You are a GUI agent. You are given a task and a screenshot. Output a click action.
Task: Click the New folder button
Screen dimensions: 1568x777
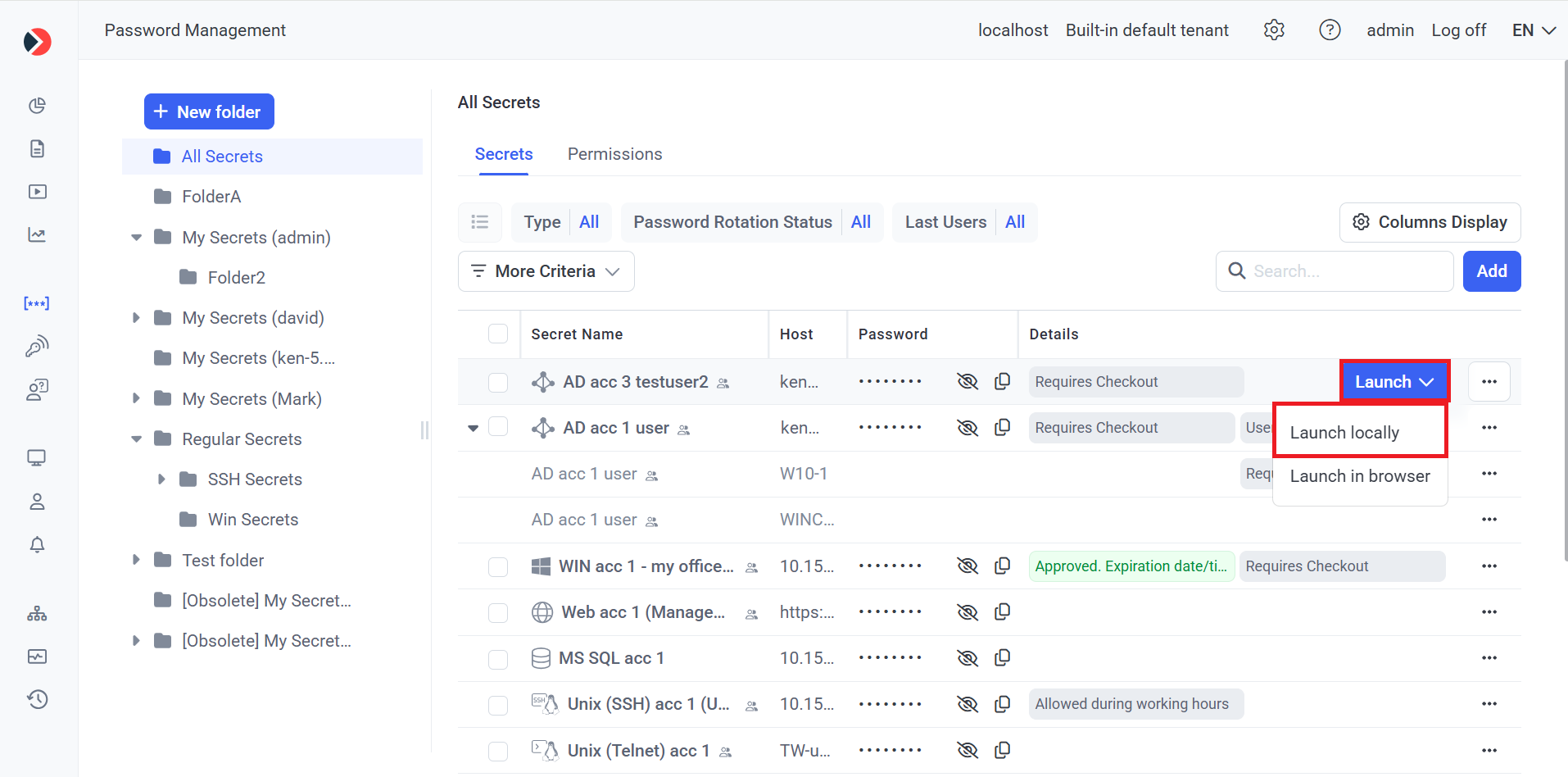[x=209, y=112]
